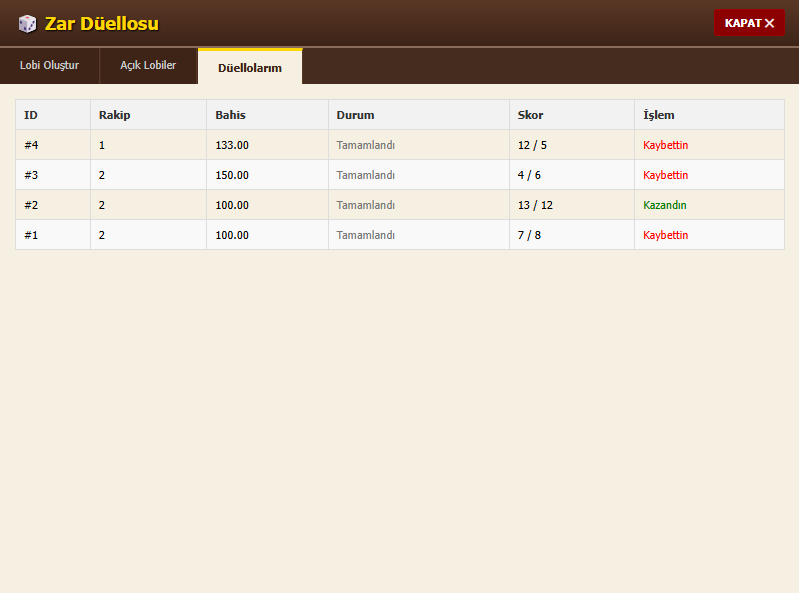
Task: Click the dice icon beside Zar Düellosu
Action: pos(27,23)
